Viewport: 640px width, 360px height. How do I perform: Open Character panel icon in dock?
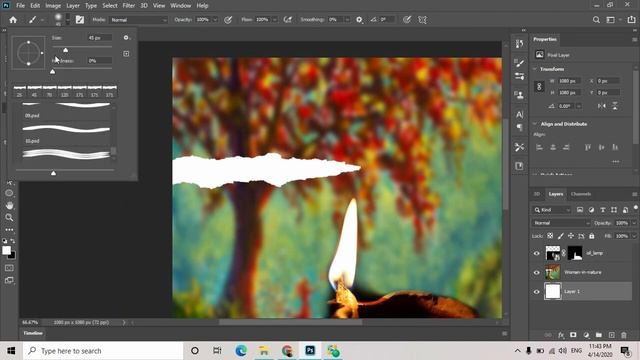coord(519,115)
